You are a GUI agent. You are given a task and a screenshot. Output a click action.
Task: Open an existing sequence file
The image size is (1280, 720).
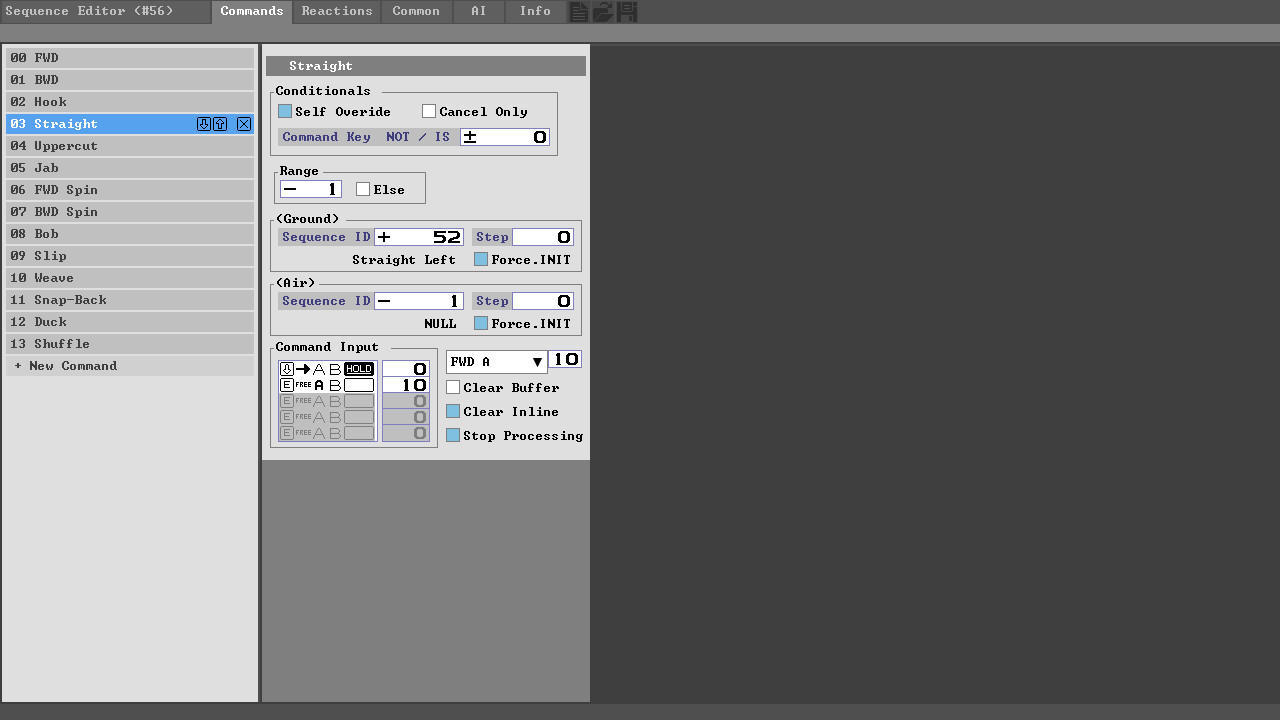click(602, 11)
